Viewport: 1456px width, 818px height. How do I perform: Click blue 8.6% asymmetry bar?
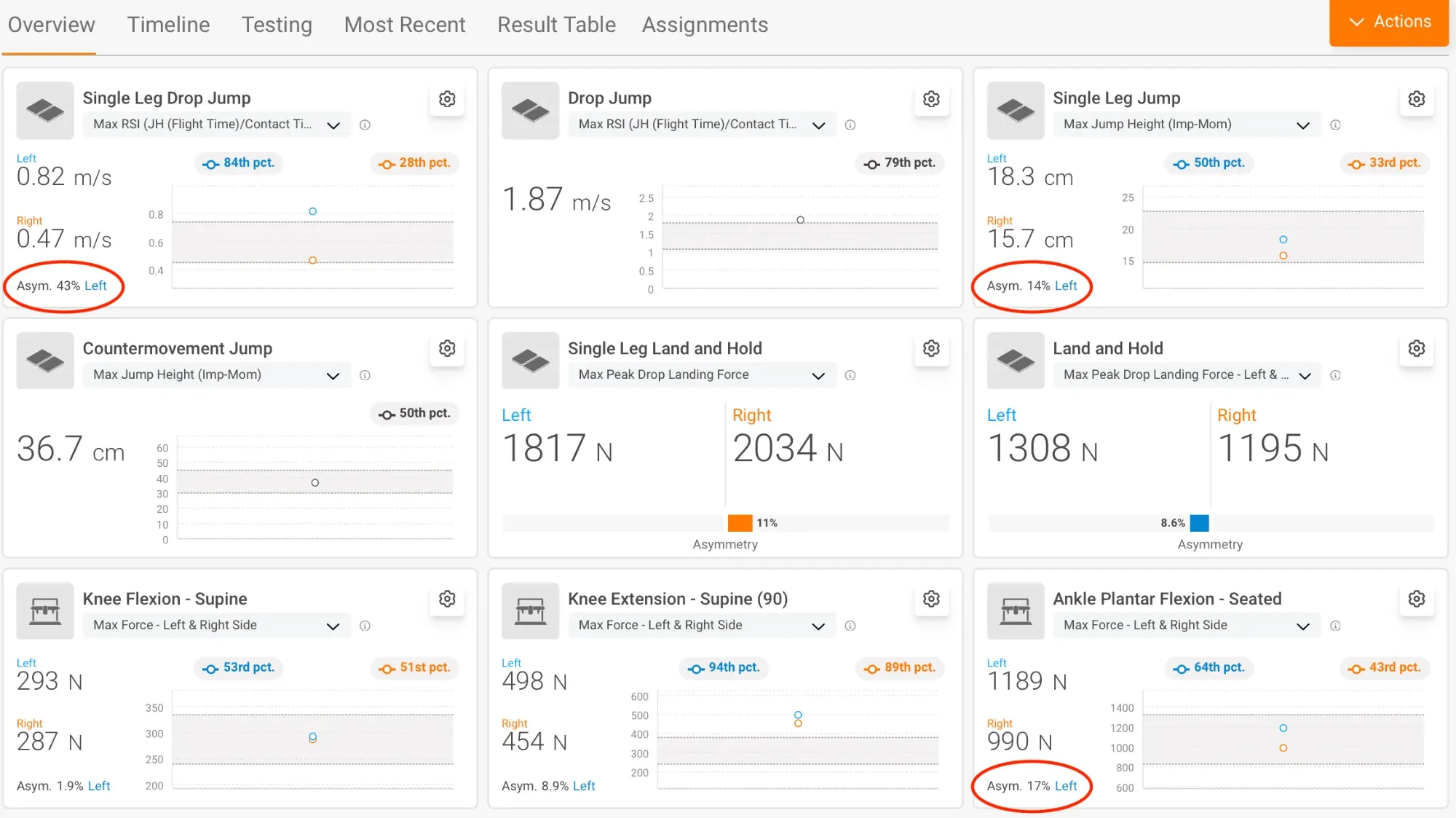1200,523
